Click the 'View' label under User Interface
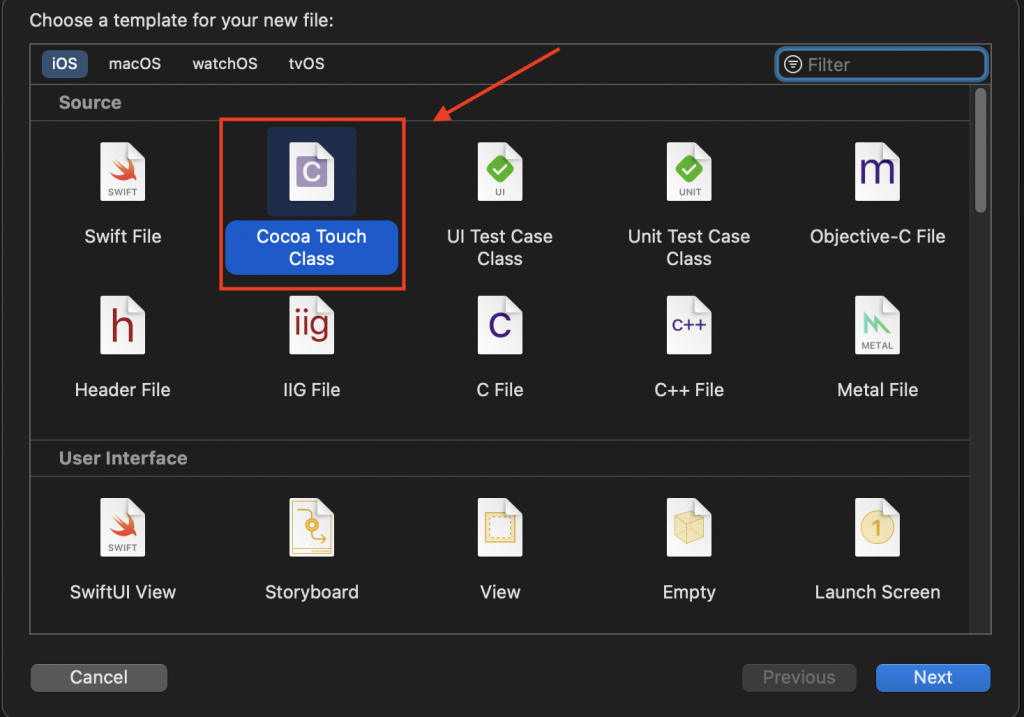This screenshot has width=1024, height=717. [500, 592]
